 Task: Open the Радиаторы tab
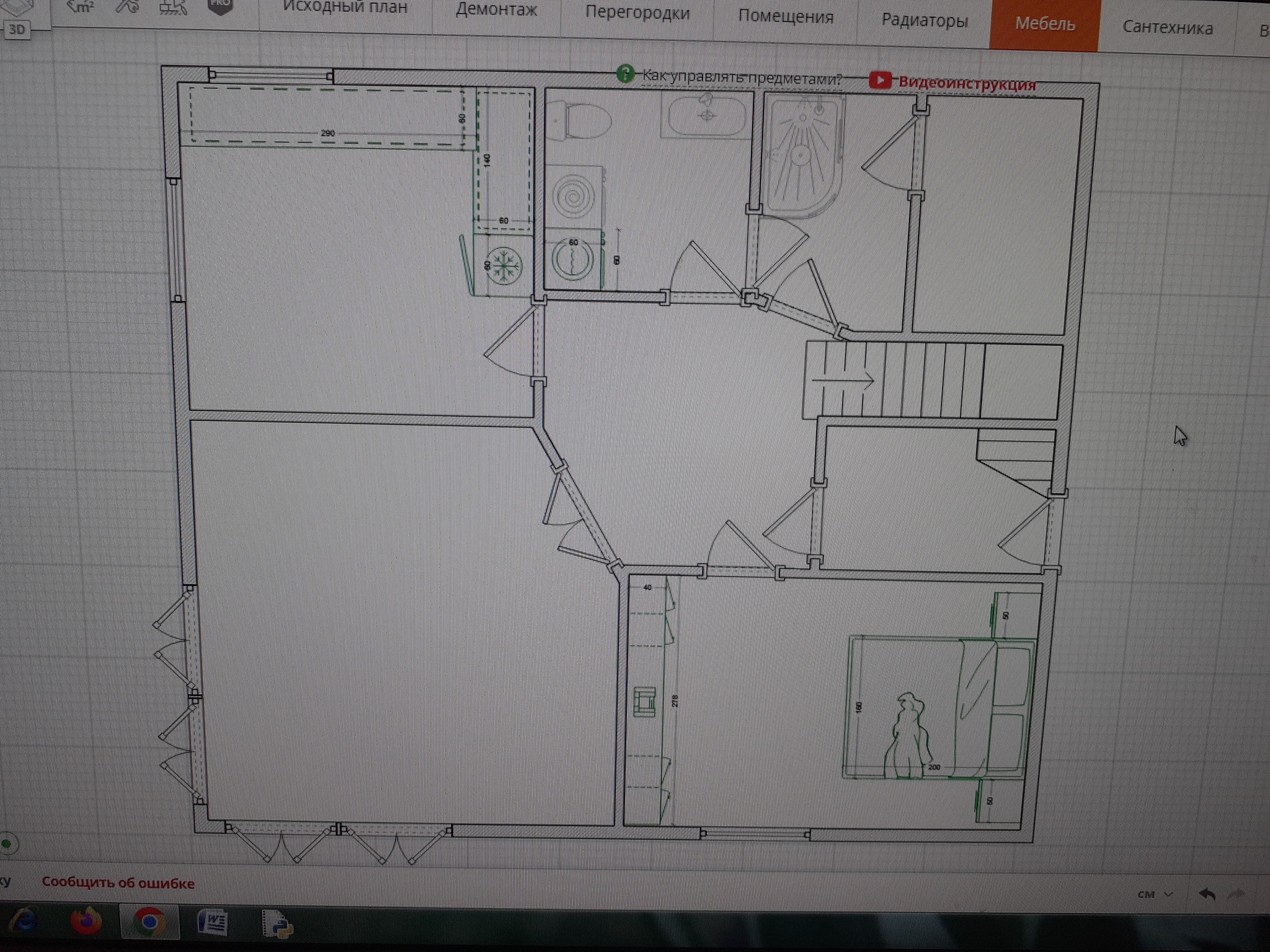coord(924,20)
